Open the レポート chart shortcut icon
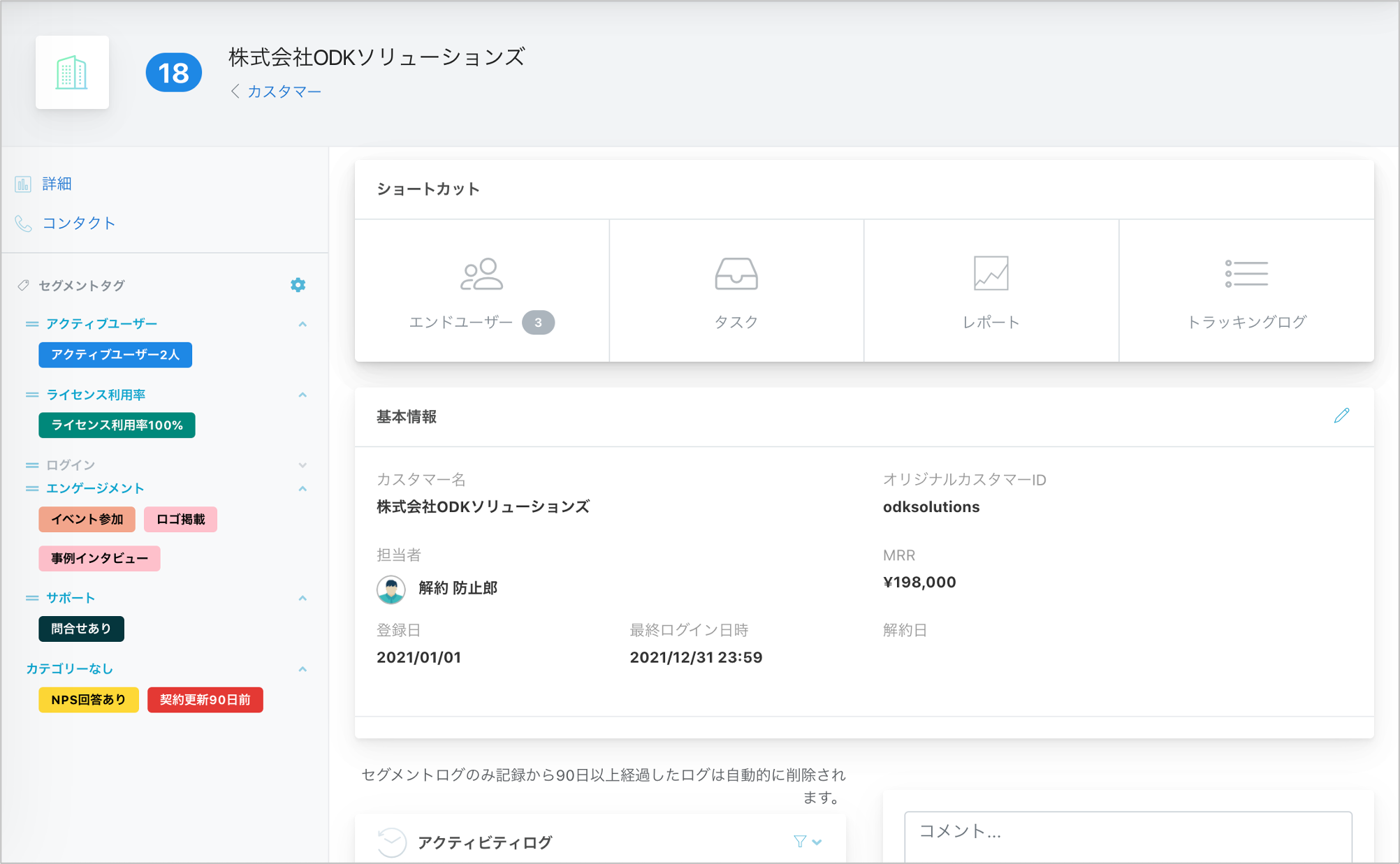Screen dimensions: 1400x864 click(991, 273)
